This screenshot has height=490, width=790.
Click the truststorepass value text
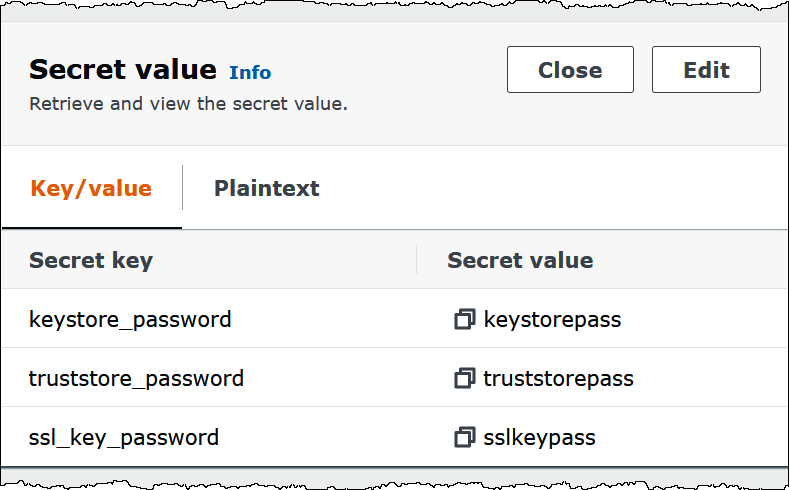point(558,379)
